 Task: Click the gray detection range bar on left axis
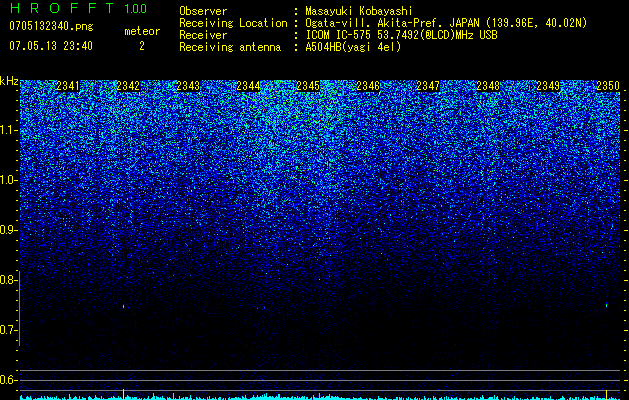click(19, 308)
